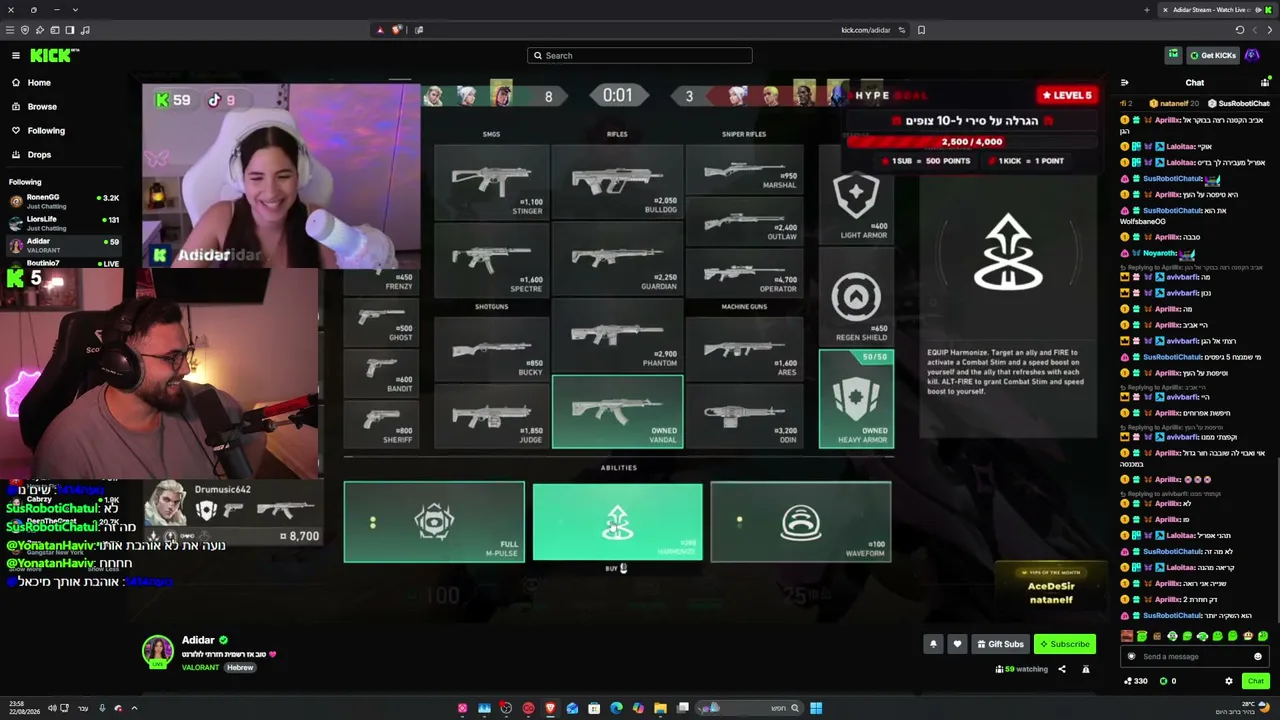Screen dimensions: 1280x720
Task: Open the Adidar channel avatar
Action: [157, 651]
